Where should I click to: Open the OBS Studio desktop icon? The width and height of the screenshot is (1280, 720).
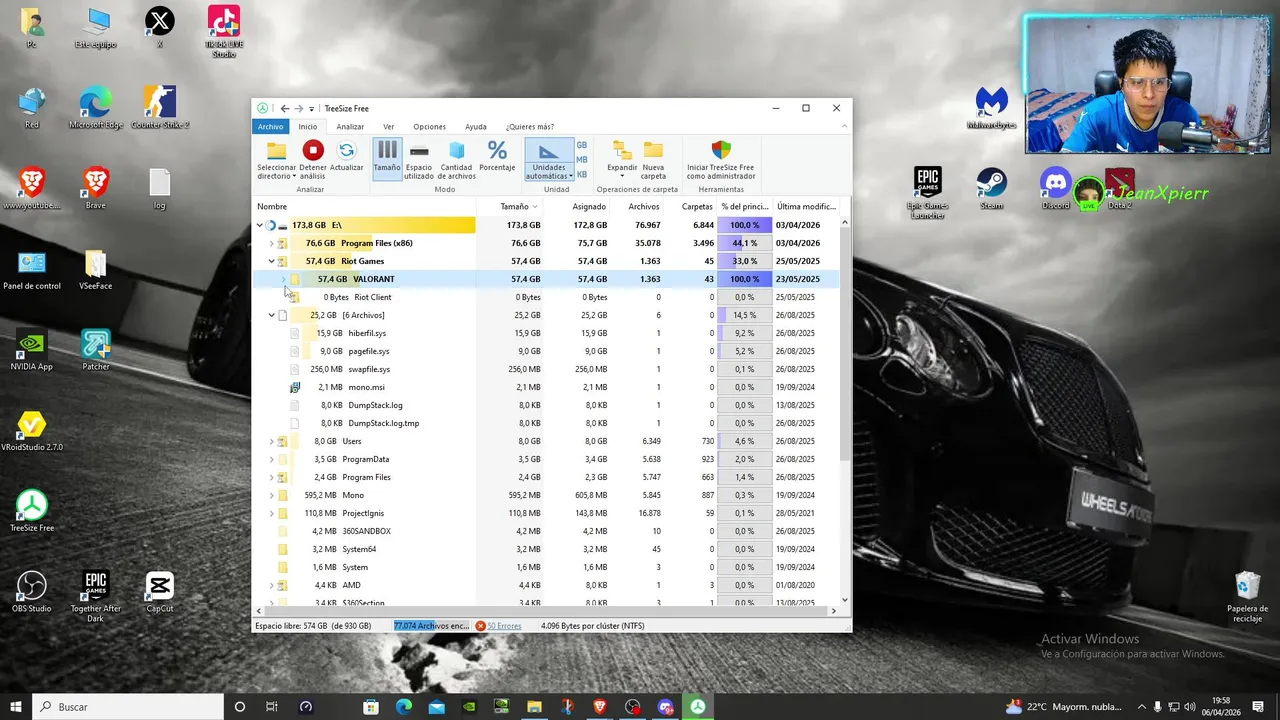(32, 591)
